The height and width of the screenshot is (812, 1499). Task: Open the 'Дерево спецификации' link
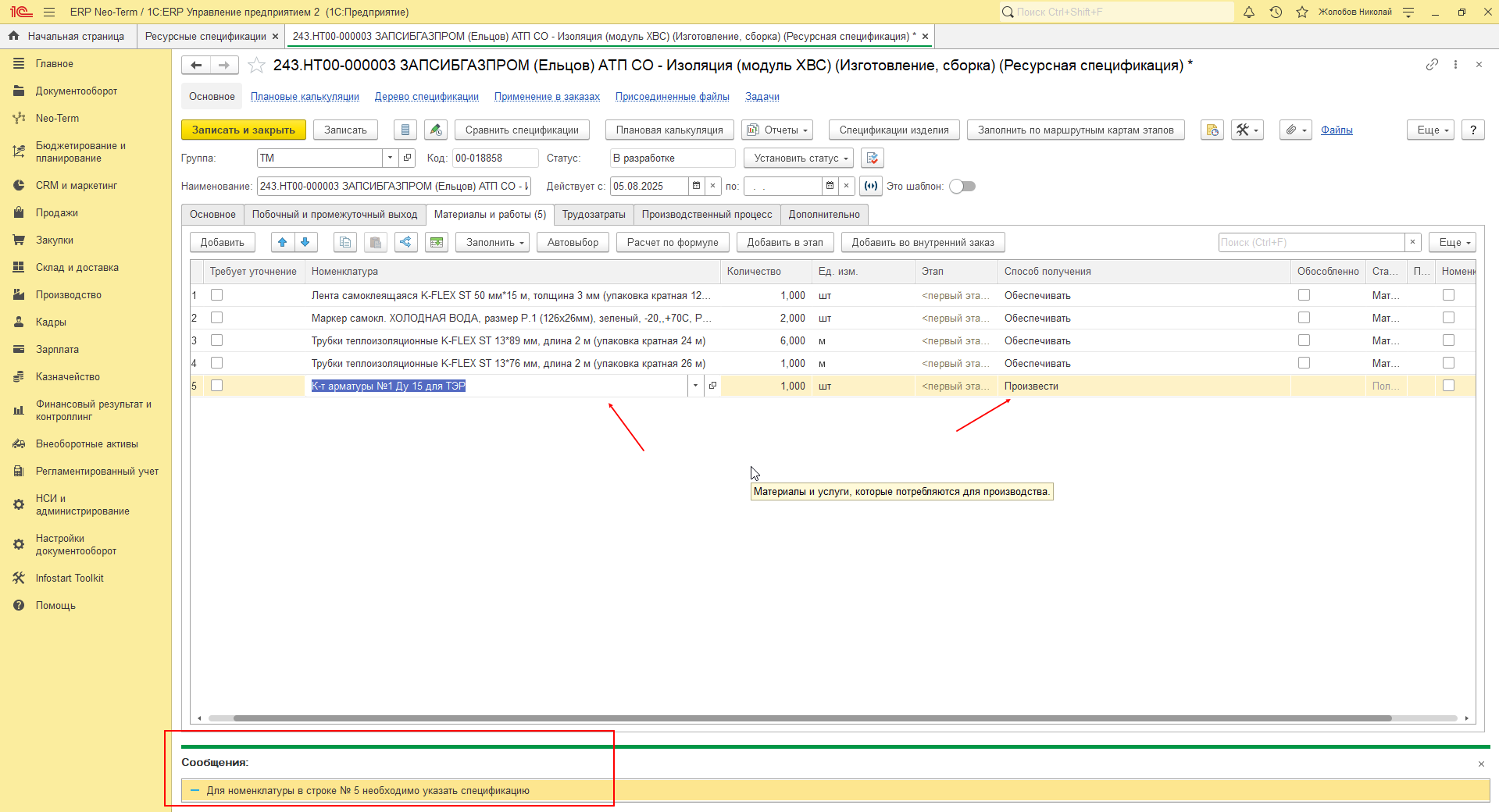[x=427, y=97]
